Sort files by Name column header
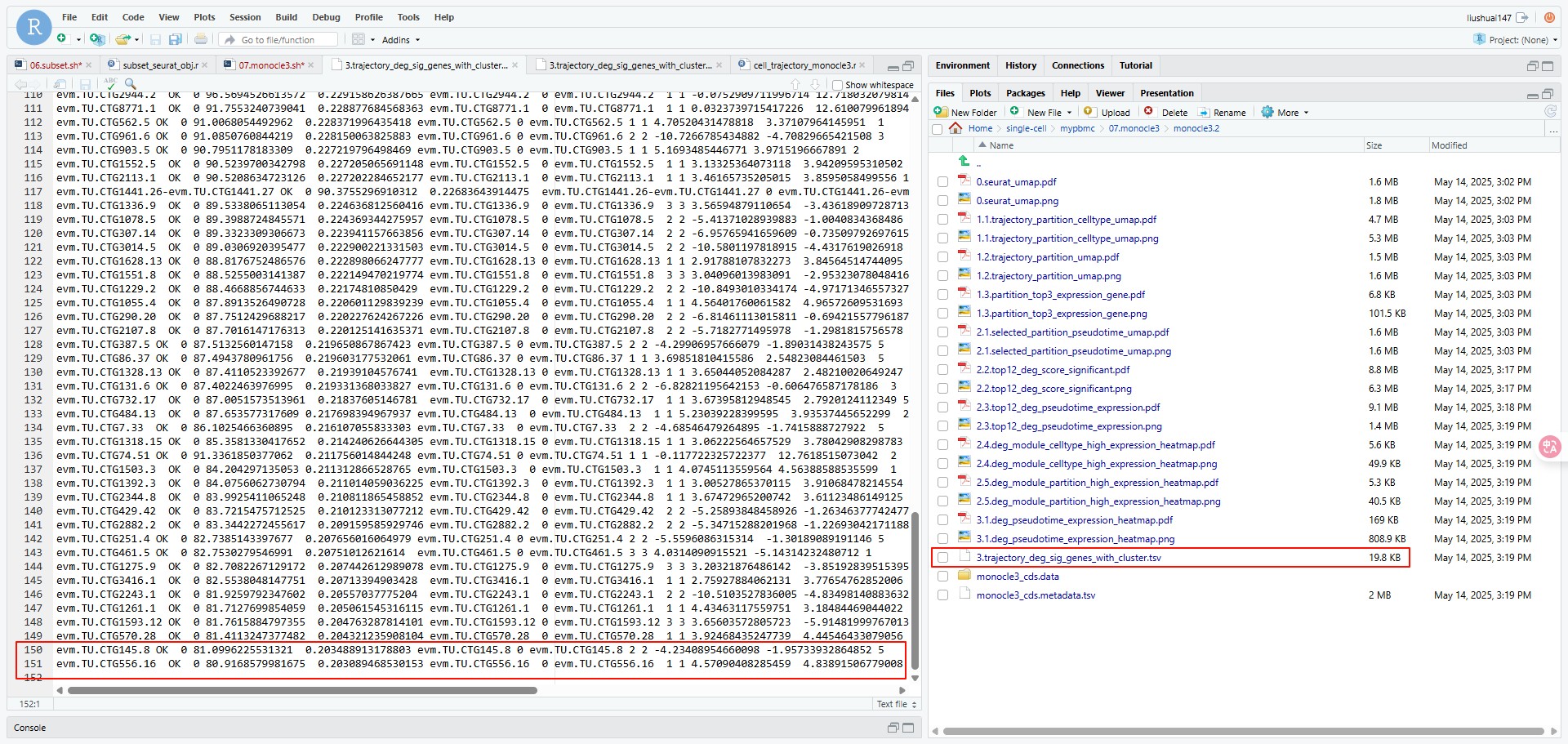This screenshot has height=744, width=1568. 1001,145
